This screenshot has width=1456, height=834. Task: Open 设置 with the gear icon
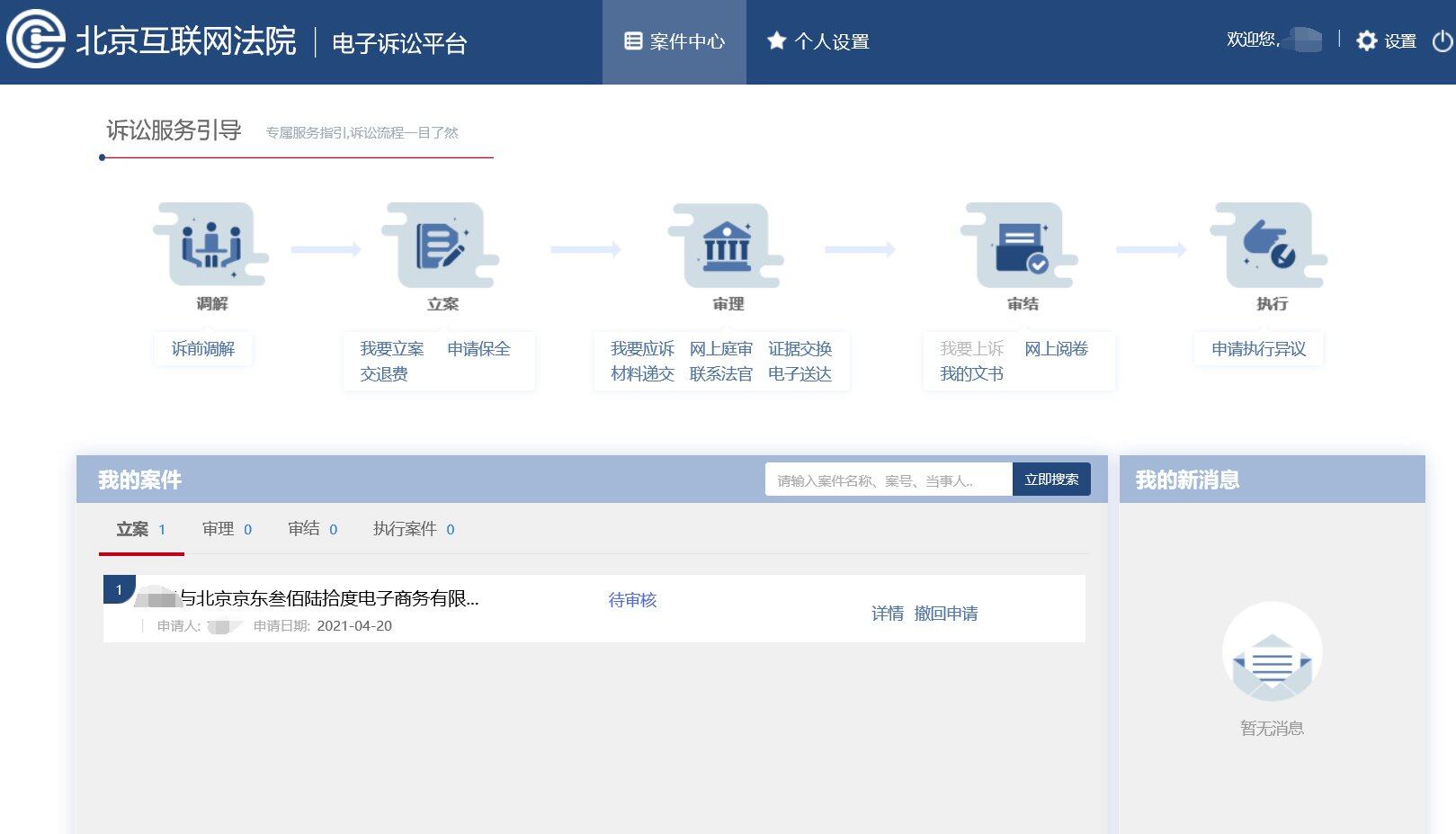click(x=1386, y=40)
